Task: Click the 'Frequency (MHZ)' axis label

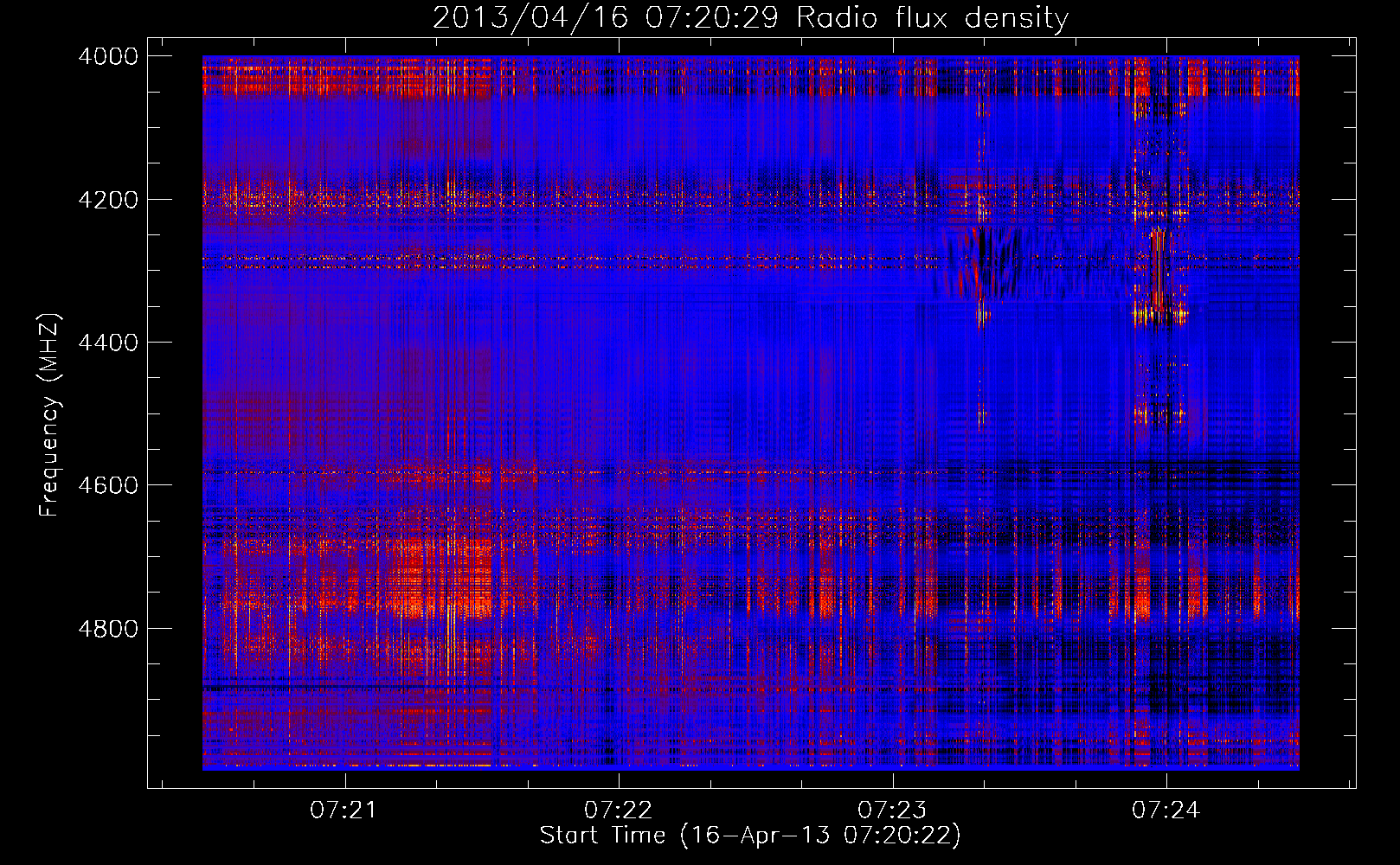Action: pyautogui.click(x=50, y=414)
